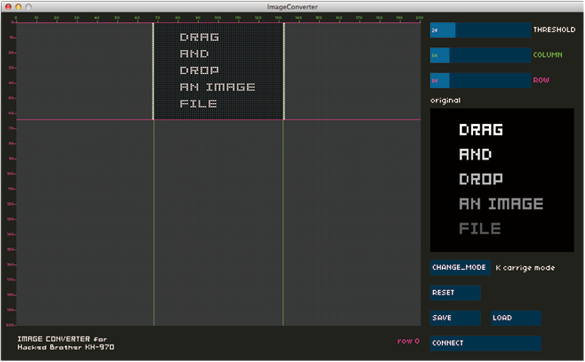Click the ROW slider bar
The height and width of the screenshot is (362, 585).
(481, 81)
